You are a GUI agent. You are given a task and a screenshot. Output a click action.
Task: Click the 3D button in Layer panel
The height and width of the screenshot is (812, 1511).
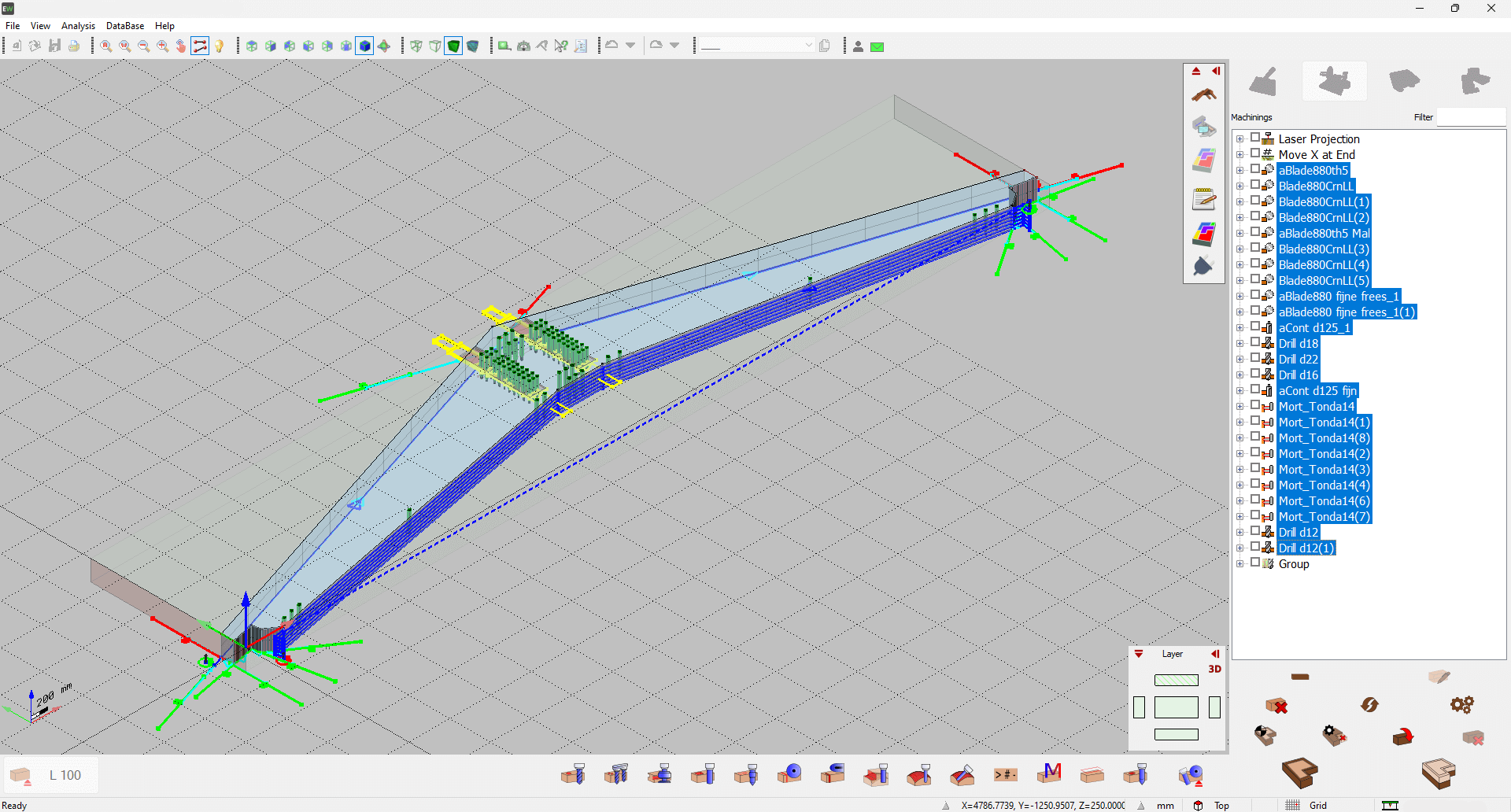click(1214, 669)
